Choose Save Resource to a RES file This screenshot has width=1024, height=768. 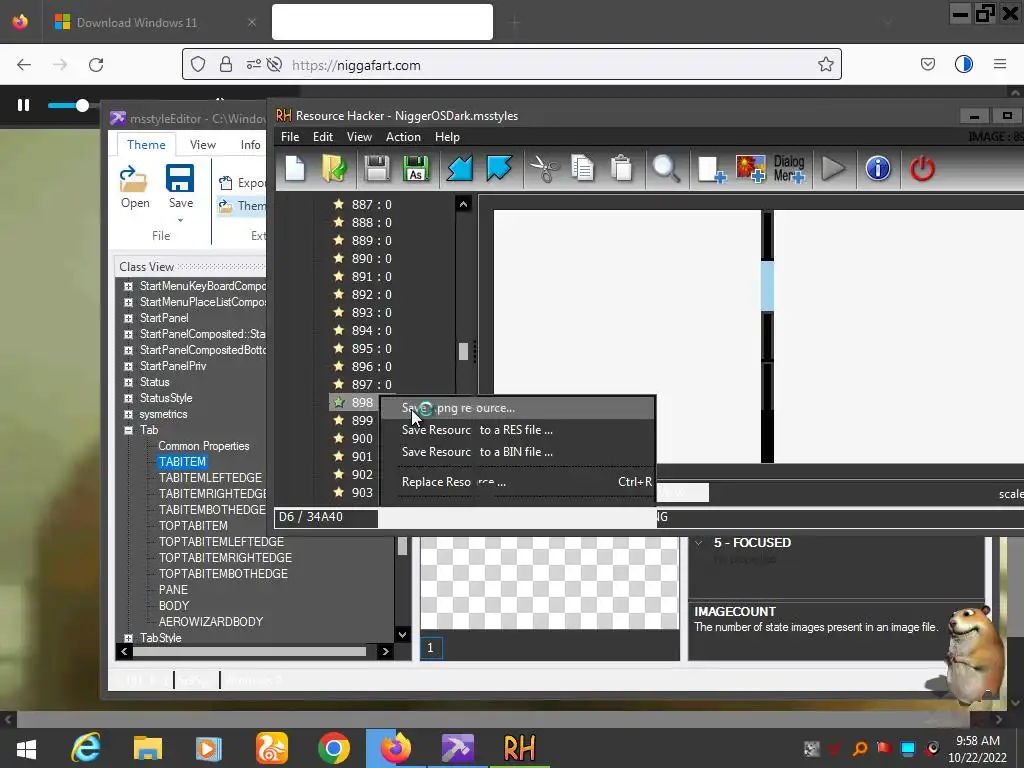517,430
